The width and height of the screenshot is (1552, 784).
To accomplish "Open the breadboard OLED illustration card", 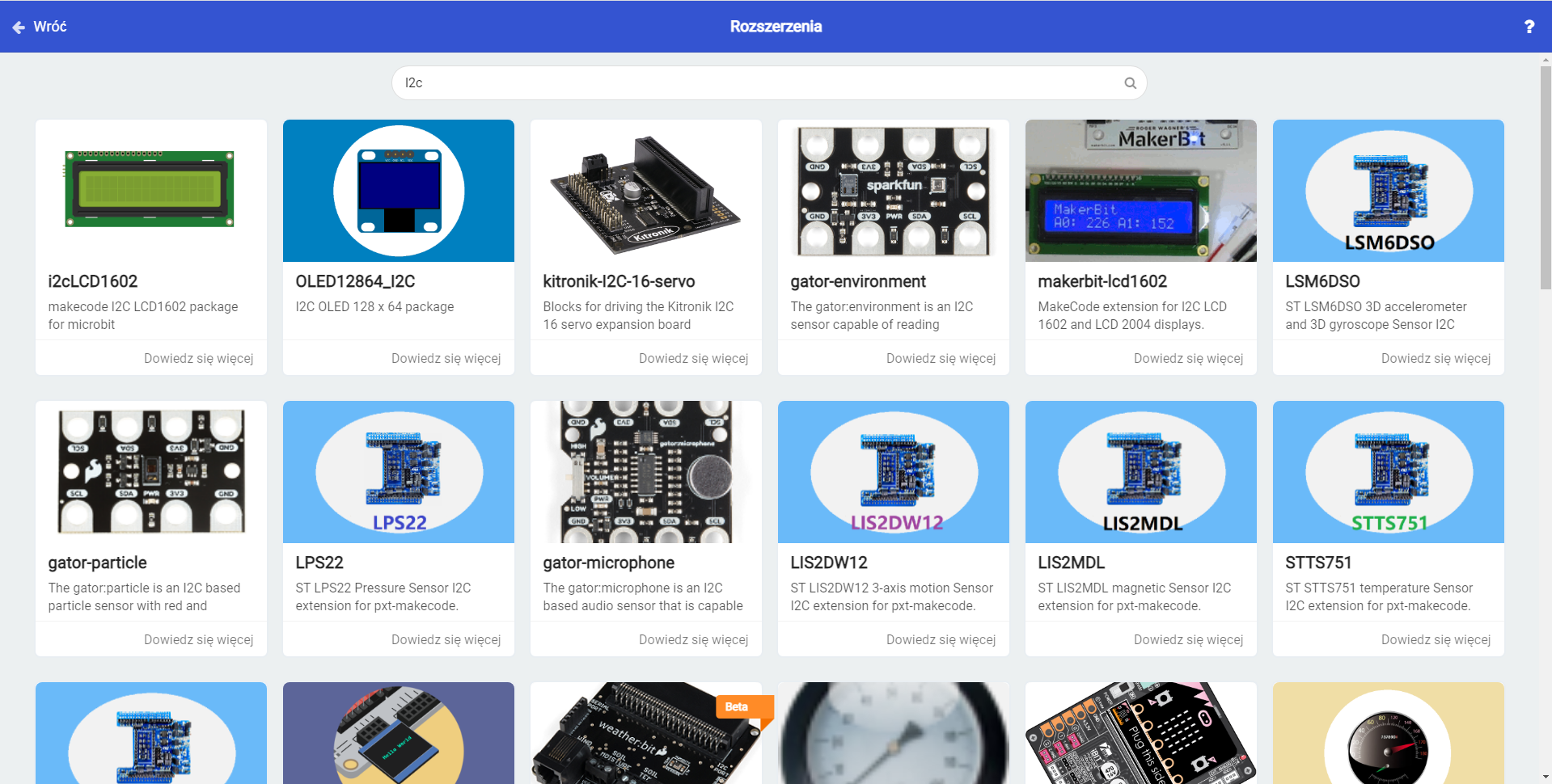I will tap(399, 733).
